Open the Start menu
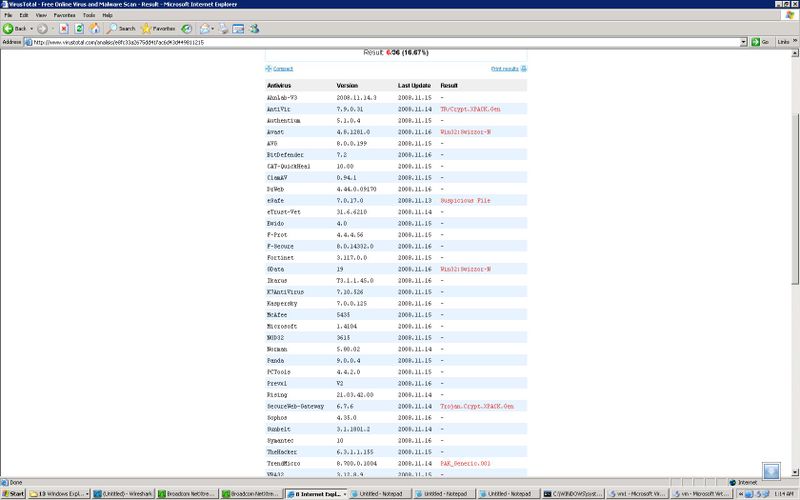Viewport: 800px width, 500px height. 13,494
